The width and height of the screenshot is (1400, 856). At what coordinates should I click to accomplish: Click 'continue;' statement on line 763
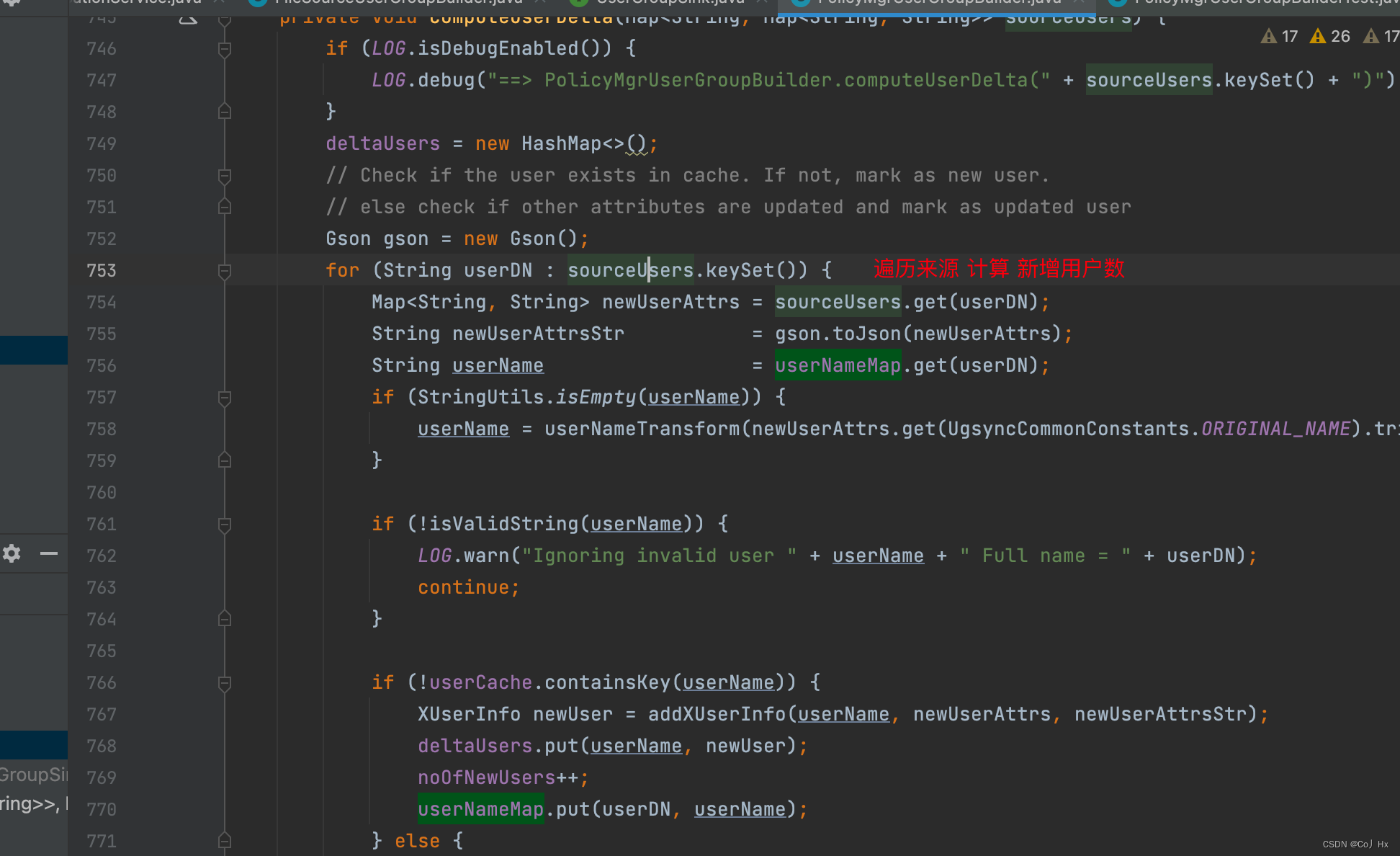click(469, 587)
